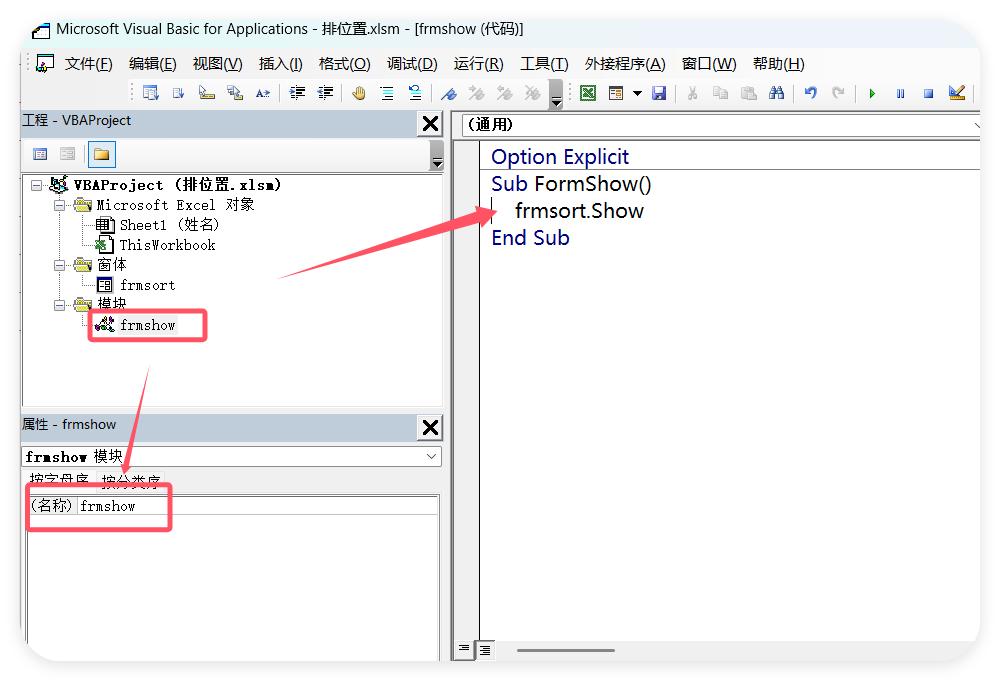The height and width of the screenshot is (680, 999).
Task: Open the 运行(R) menu
Action: point(478,64)
